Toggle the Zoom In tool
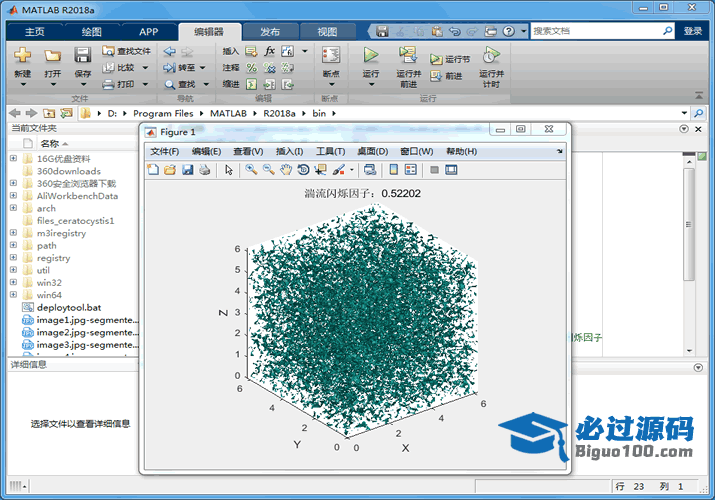The image size is (715, 500). tap(251, 170)
